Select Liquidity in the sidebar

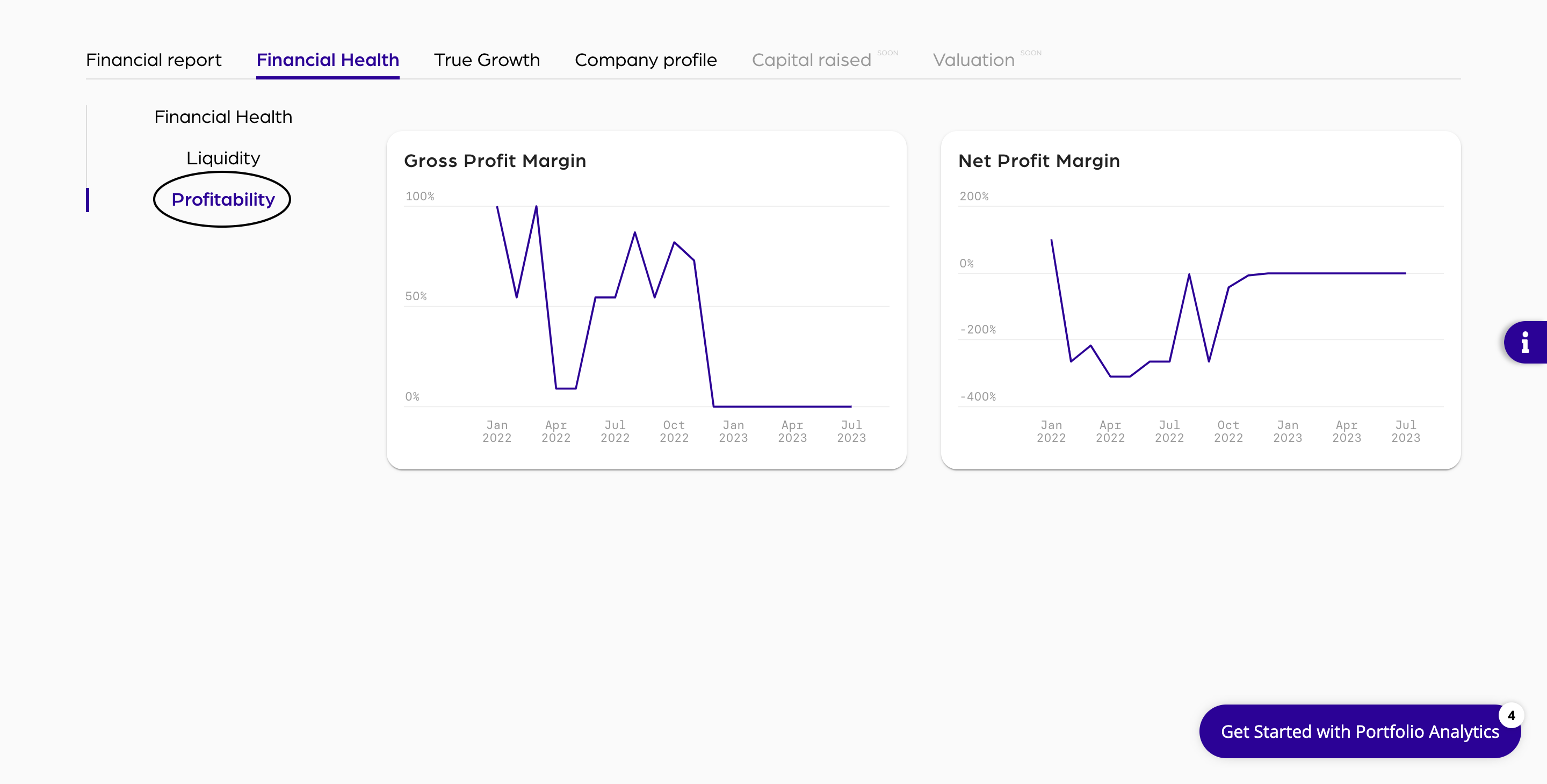pyautogui.click(x=223, y=158)
